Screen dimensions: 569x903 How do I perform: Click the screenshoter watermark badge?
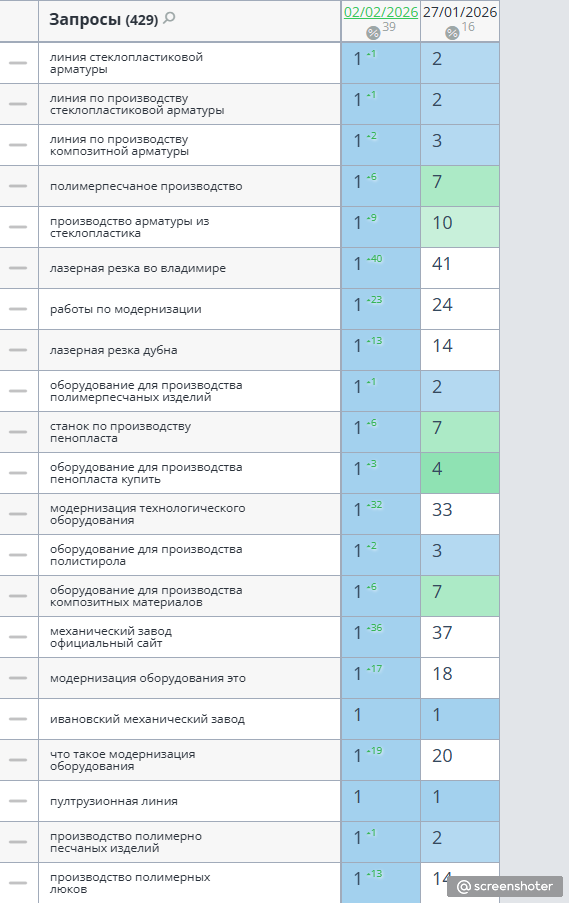[505, 887]
